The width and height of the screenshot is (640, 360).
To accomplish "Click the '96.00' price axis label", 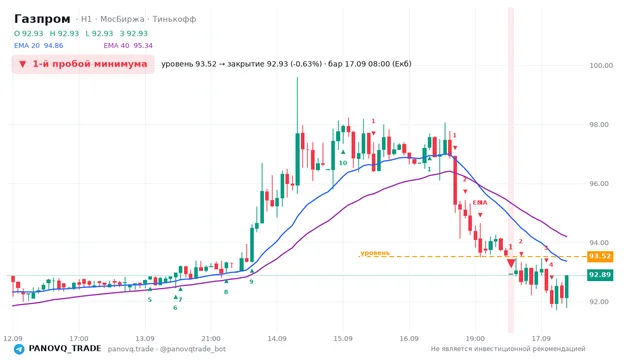I will [x=599, y=184].
